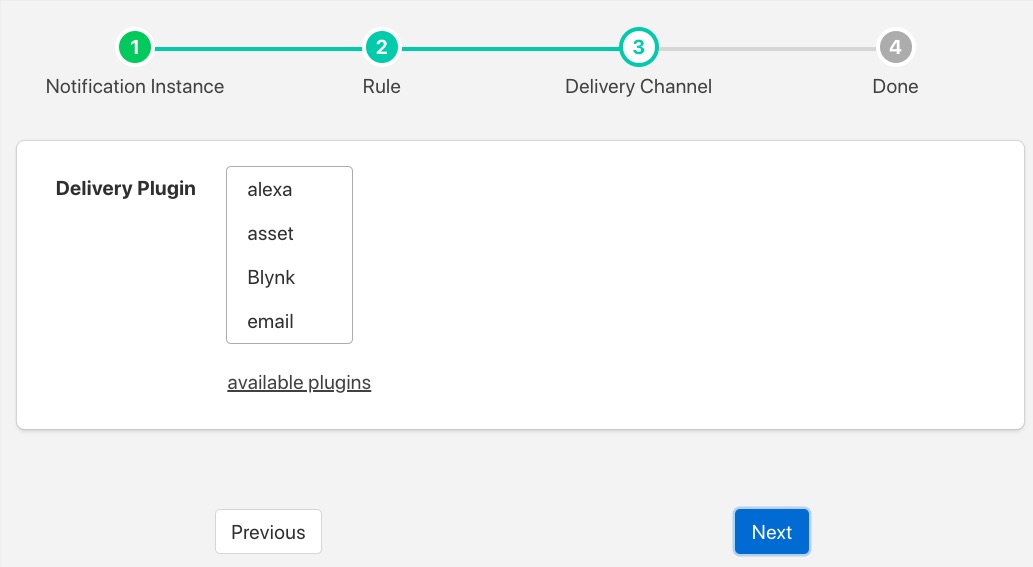Select alexa in the delivery plugin list

[x=270, y=190]
